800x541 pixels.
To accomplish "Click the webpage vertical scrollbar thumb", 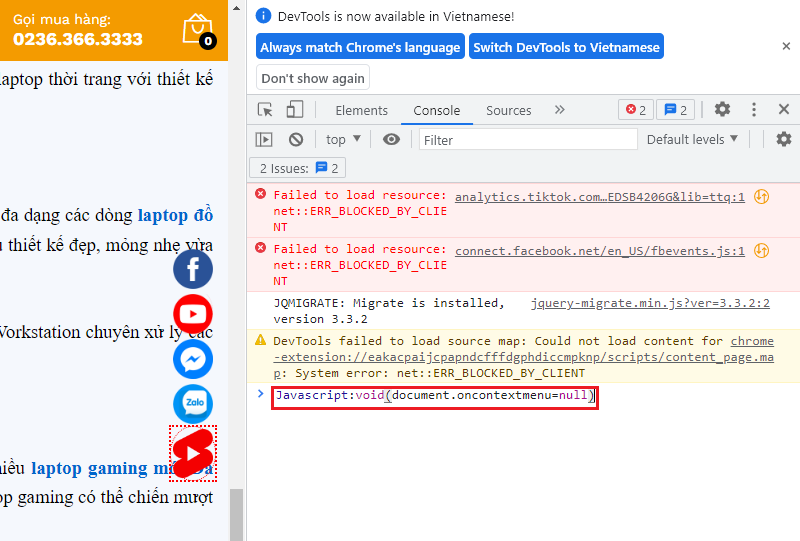I will point(236,514).
